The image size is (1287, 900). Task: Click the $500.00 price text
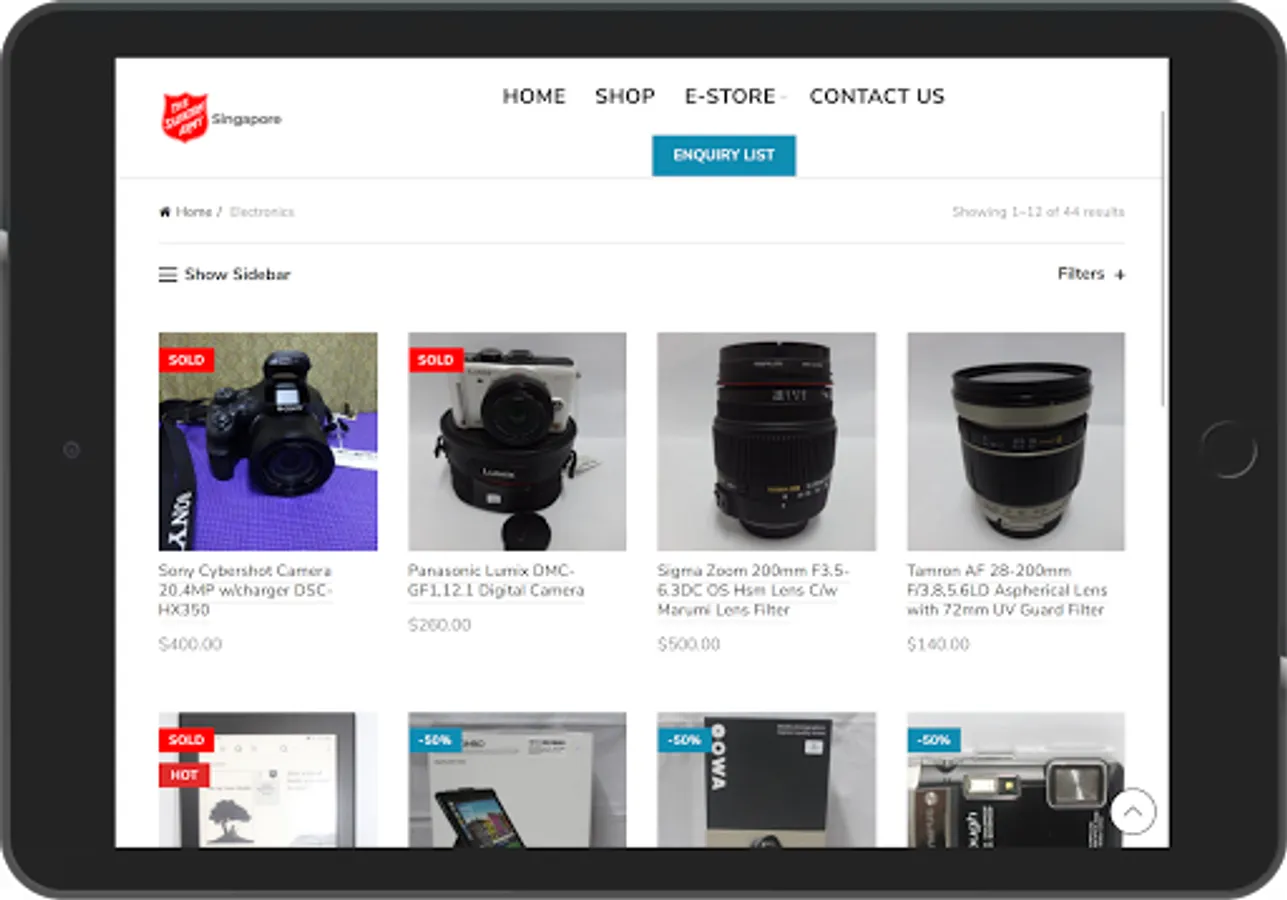(x=688, y=644)
